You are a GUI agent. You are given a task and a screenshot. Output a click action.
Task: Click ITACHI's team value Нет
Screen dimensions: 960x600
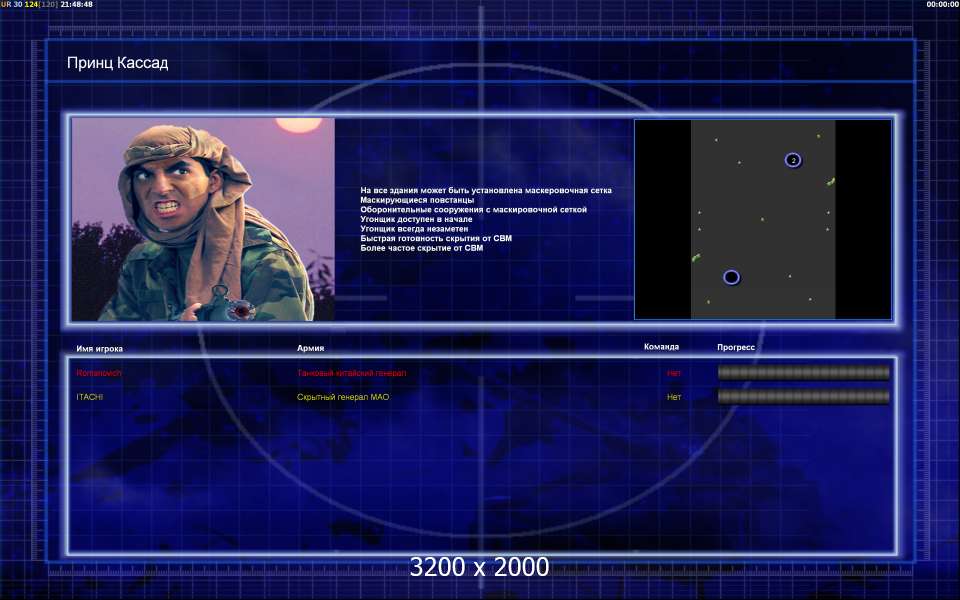pos(674,397)
